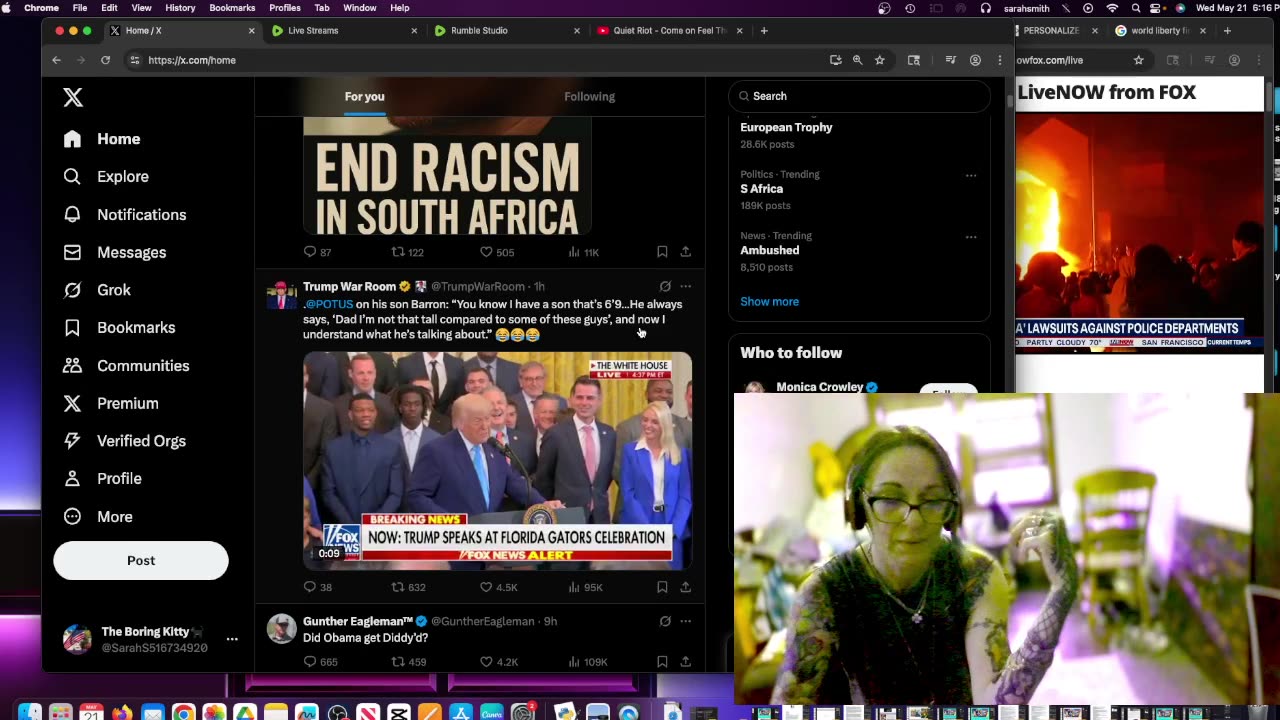Open Grok icon on Gunther Eagleman post
Screen dimensions: 1280x720
pos(665,621)
